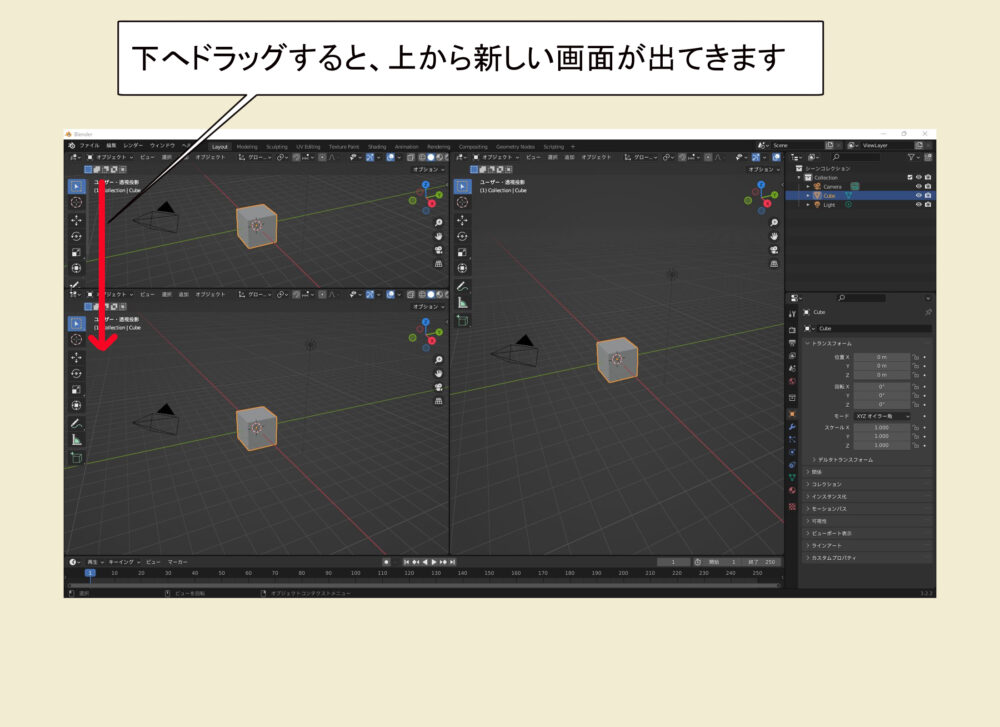
Task: Click the pan hand icon in the right viewport
Action: coord(774,236)
